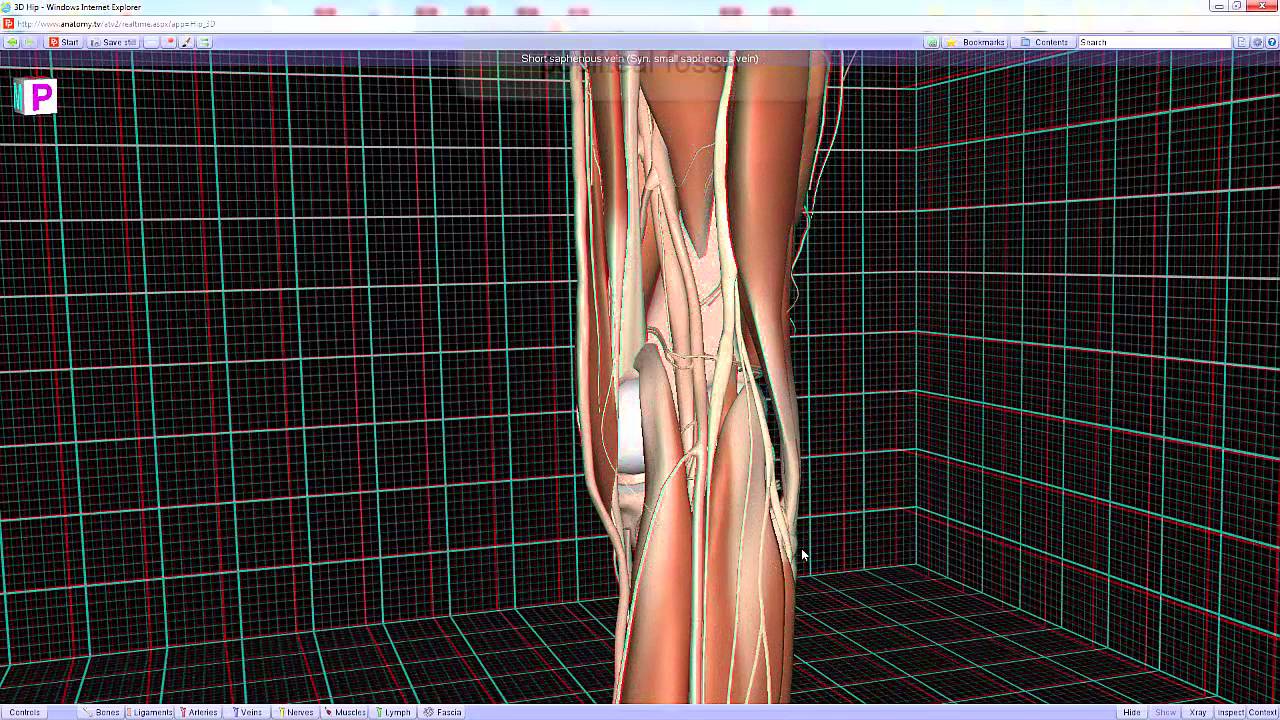
Task: Toggle the Muscles layer
Action: pyautogui.click(x=345, y=712)
